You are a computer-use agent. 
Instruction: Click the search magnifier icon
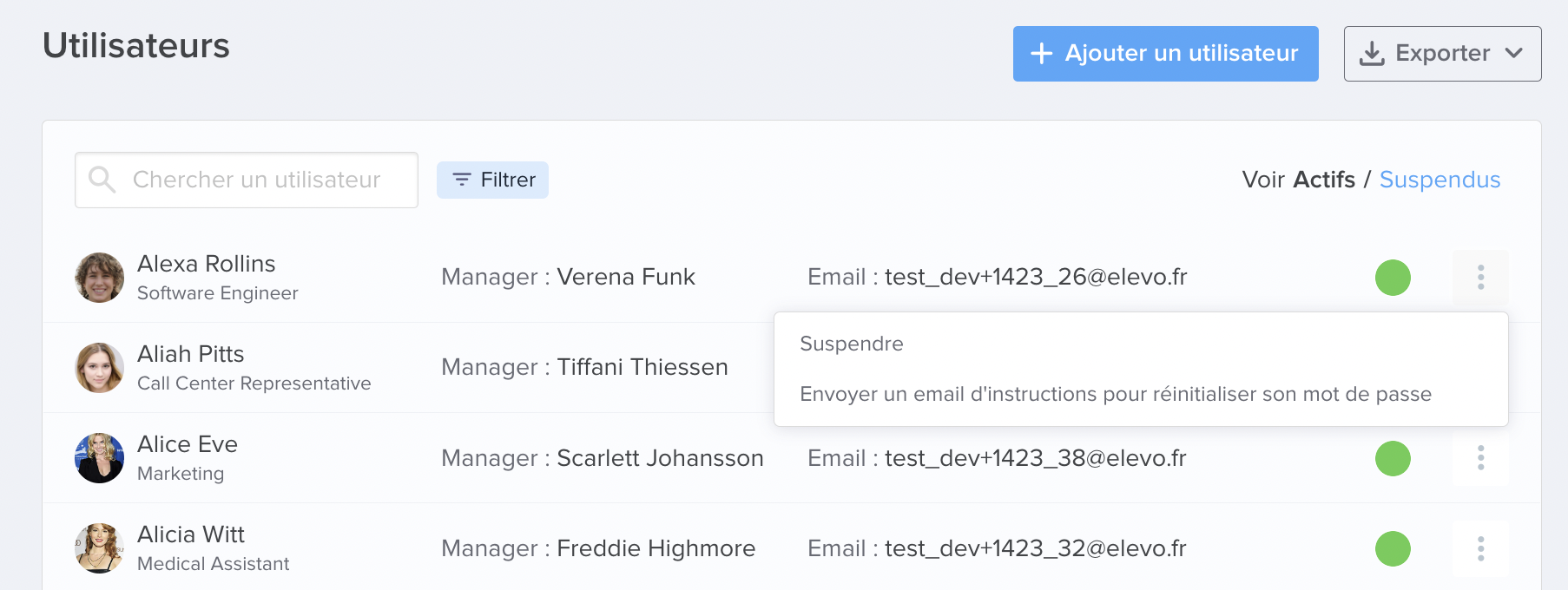(x=102, y=180)
